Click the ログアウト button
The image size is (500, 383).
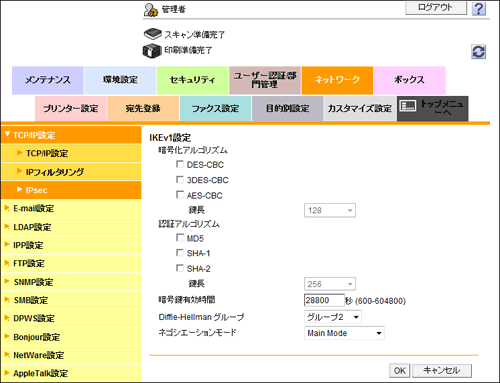(436, 8)
